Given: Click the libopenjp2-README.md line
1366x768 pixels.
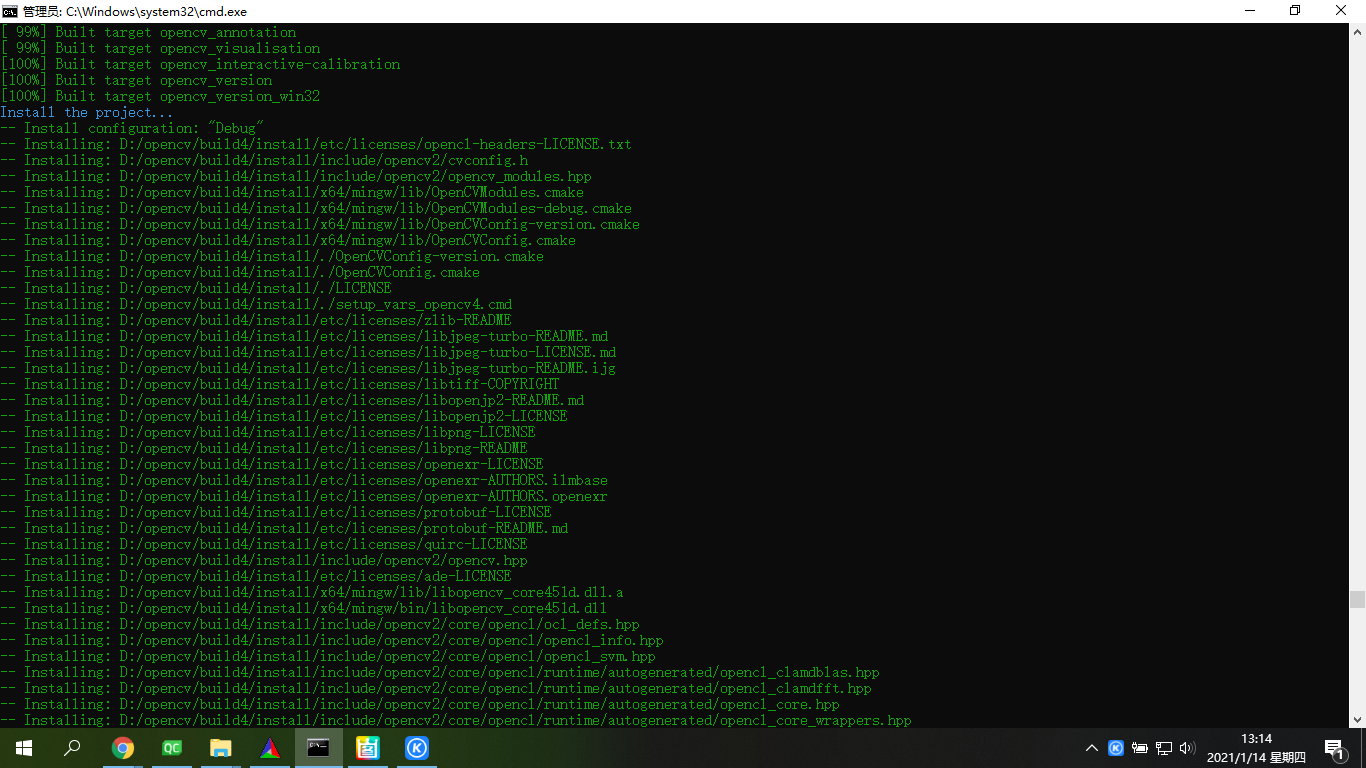Looking at the screenshot, I should (292, 400).
